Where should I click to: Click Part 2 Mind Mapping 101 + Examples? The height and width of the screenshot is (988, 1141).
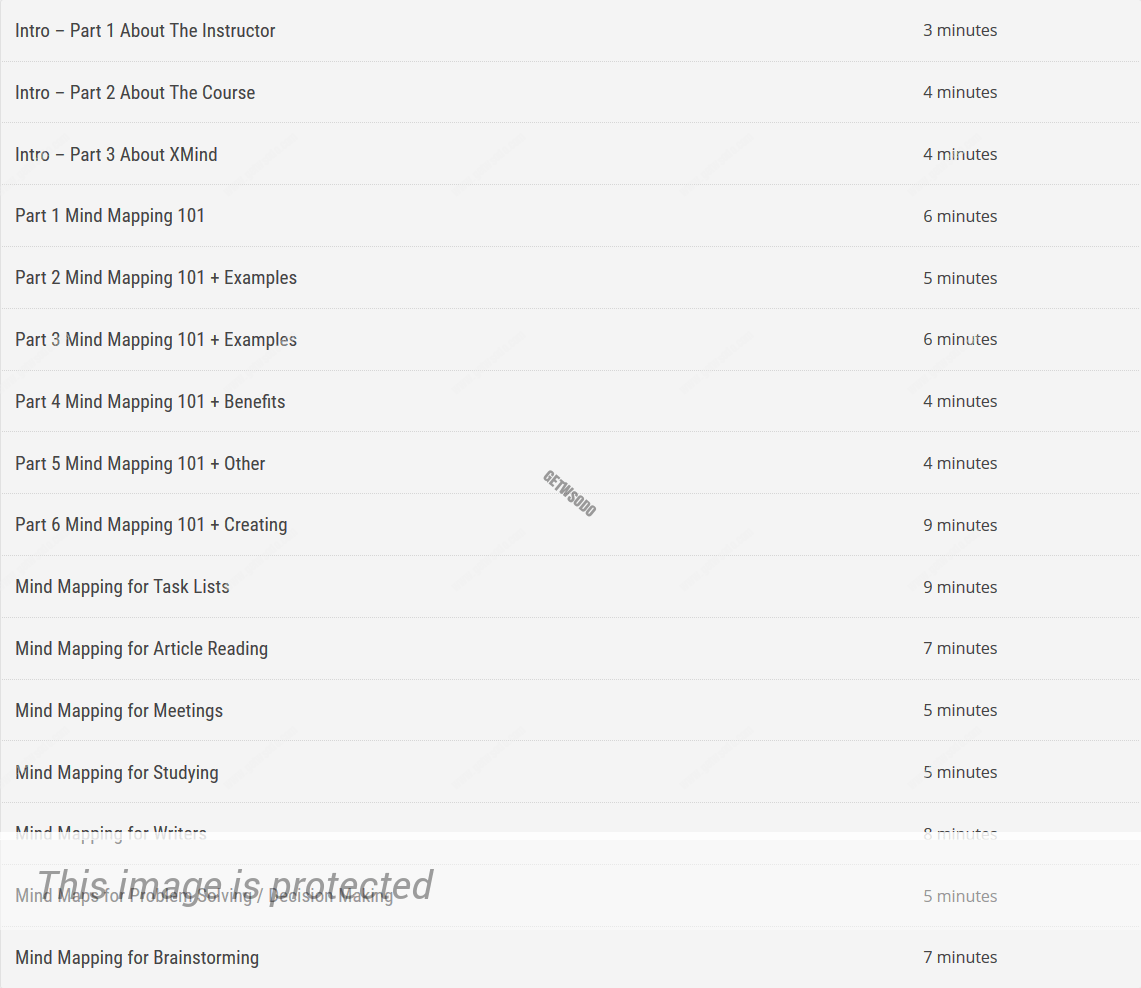click(x=156, y=278)
